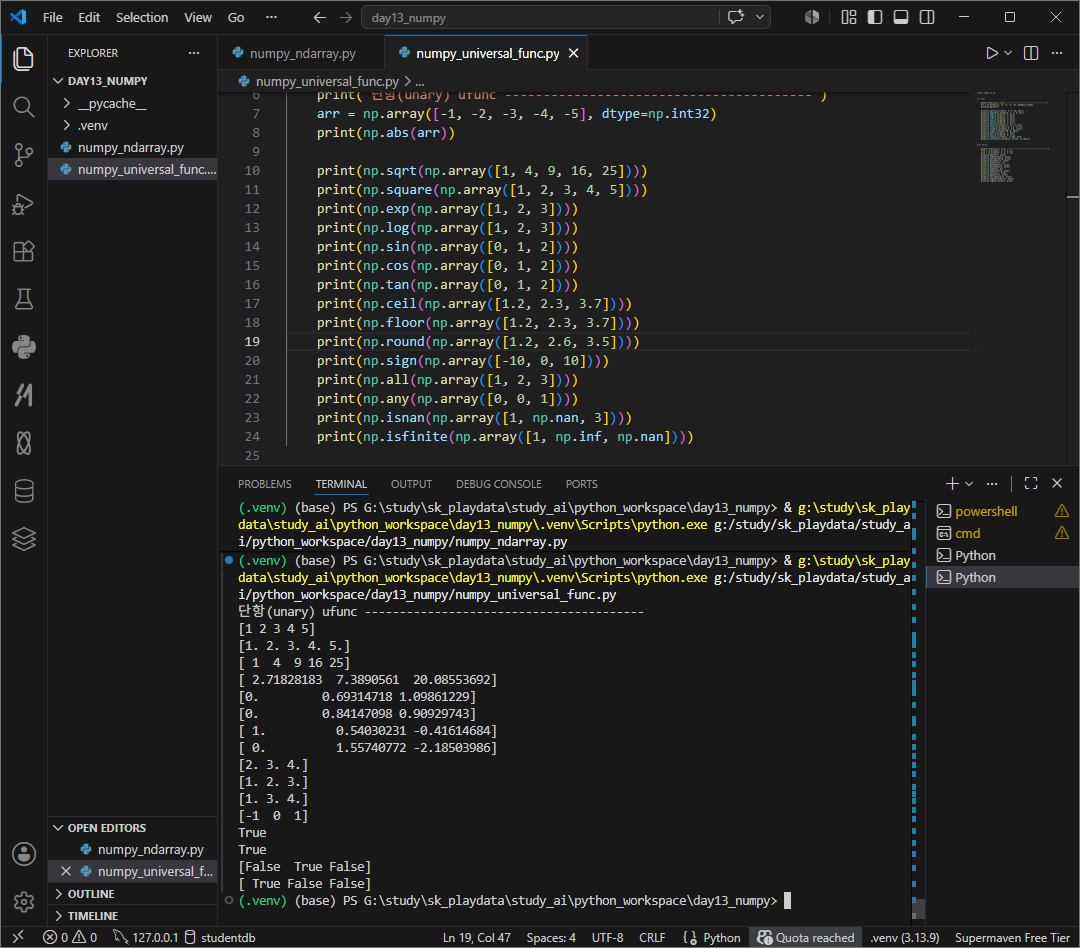Open the Testing flask view
1080x948 pixels.
[23, 299]
